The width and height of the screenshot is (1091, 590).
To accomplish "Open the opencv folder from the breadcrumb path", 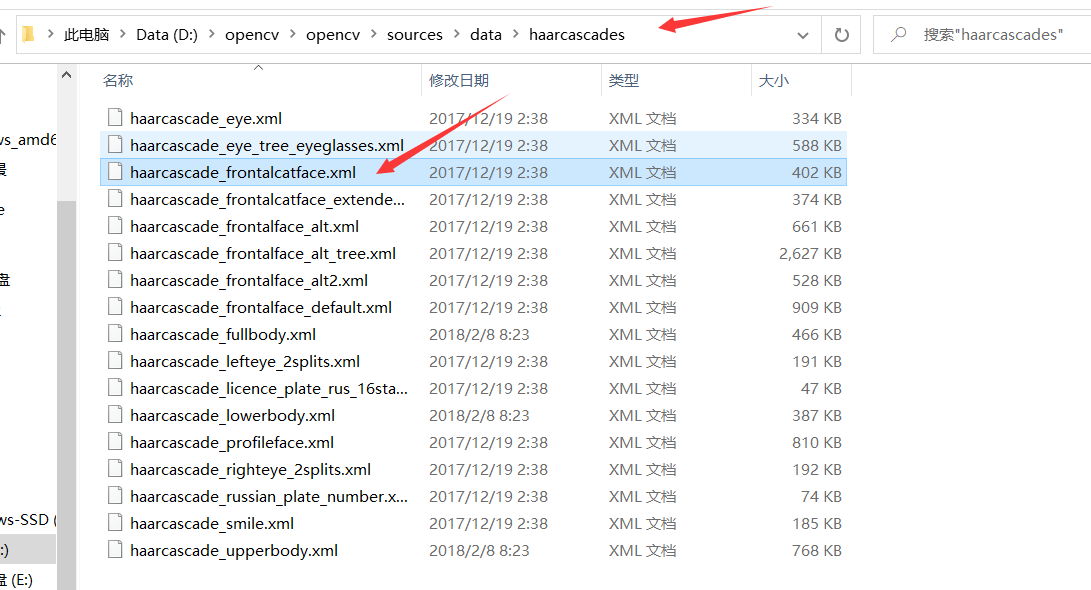I will [x=252, y=33].
